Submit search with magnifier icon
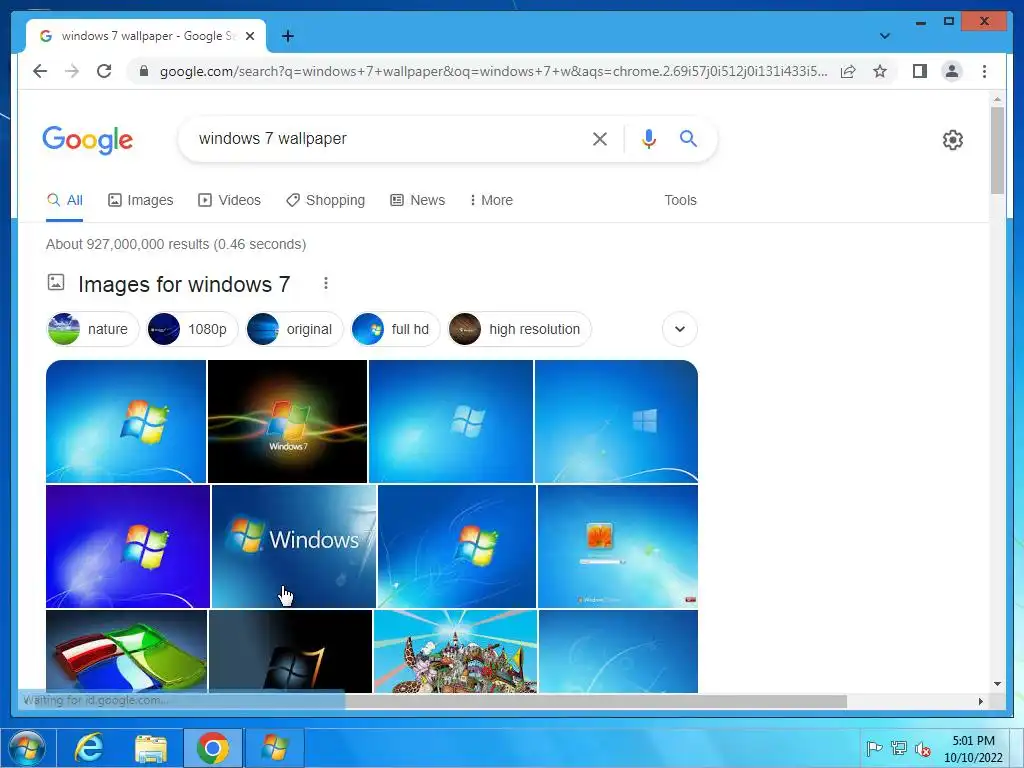The width and height of the screenshot is (1024, 768). tap(688, 138)
